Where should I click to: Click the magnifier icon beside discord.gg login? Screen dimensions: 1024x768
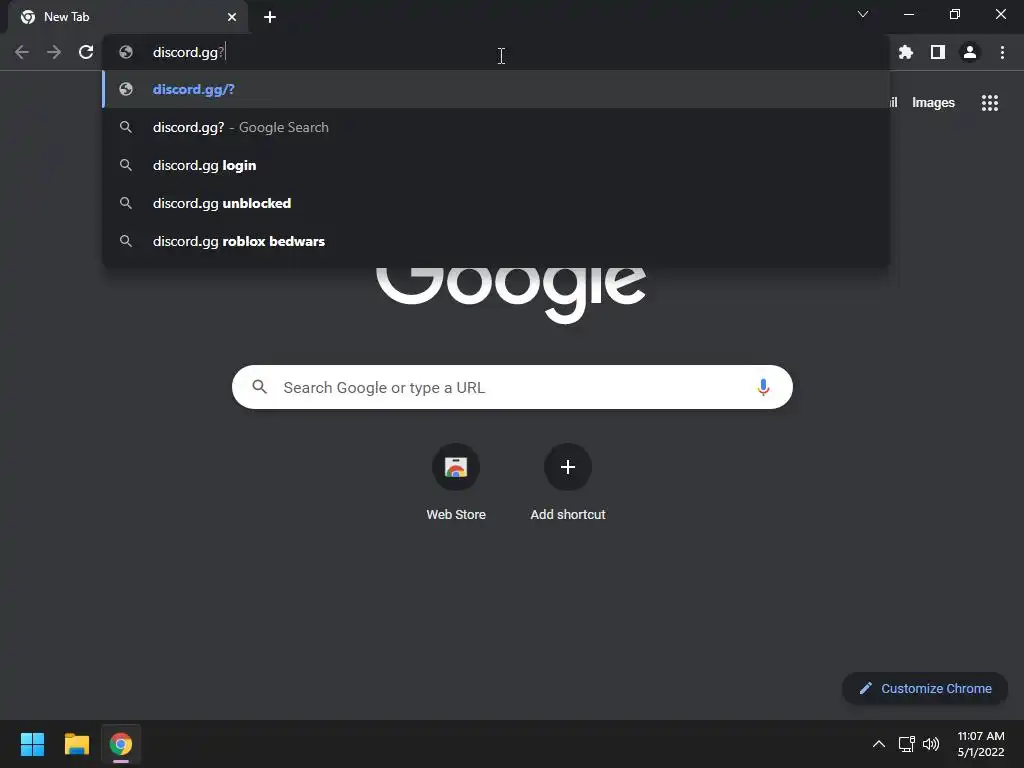click(x=126, y=165)
